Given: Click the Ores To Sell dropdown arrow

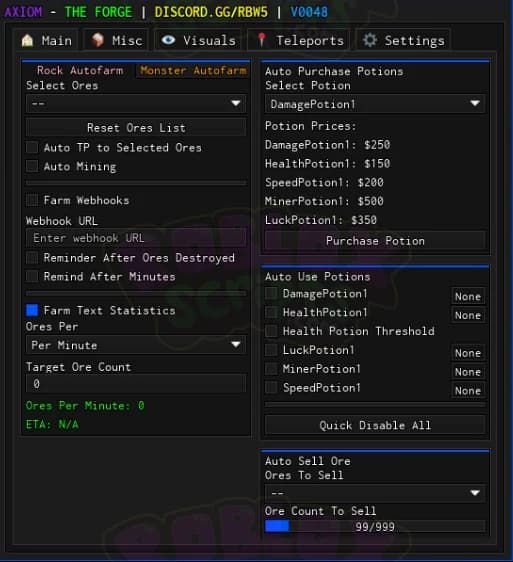Looking at the screenshot, I should coord(475,493).
